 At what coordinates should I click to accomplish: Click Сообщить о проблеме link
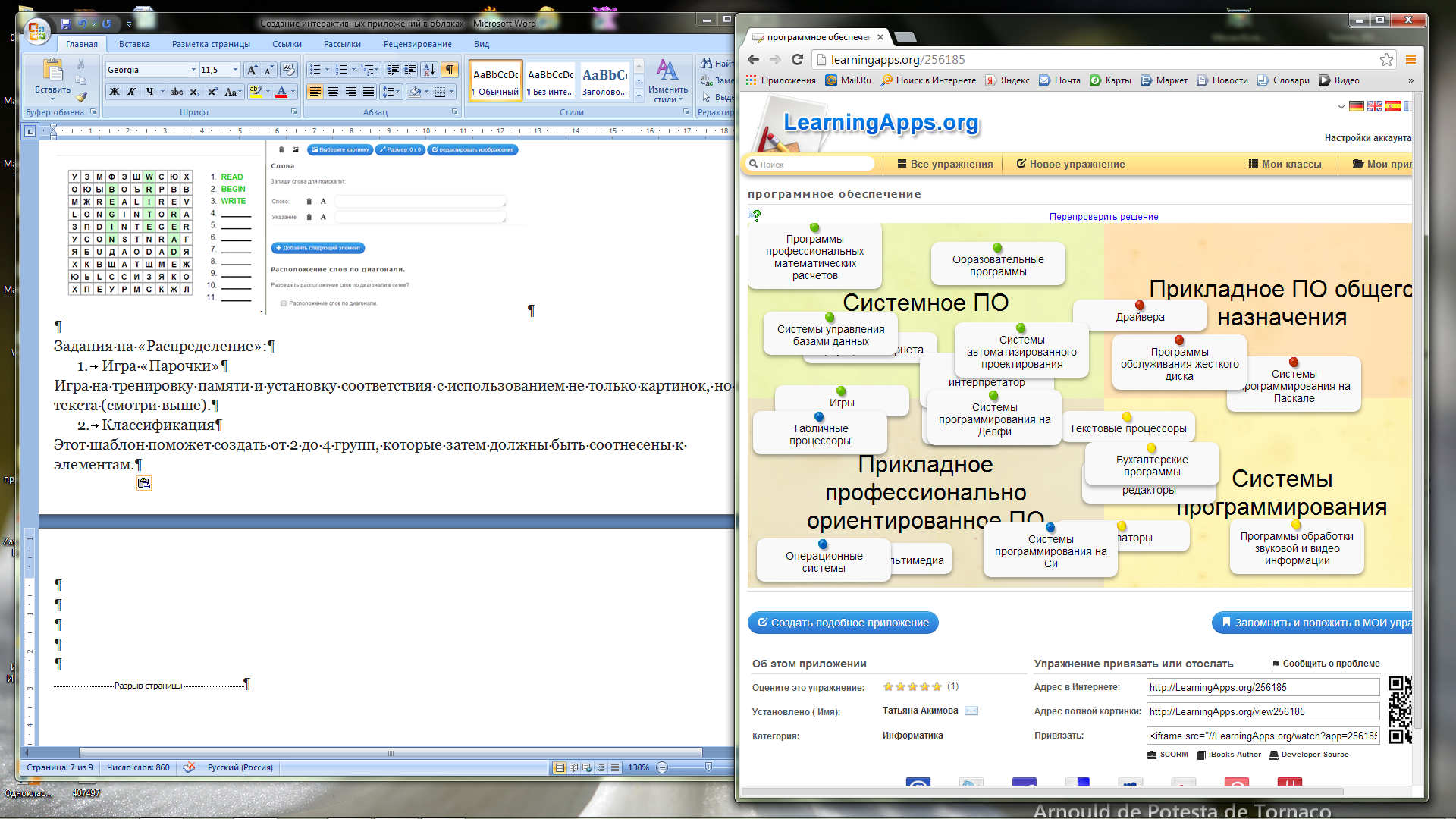(1326, 664)
